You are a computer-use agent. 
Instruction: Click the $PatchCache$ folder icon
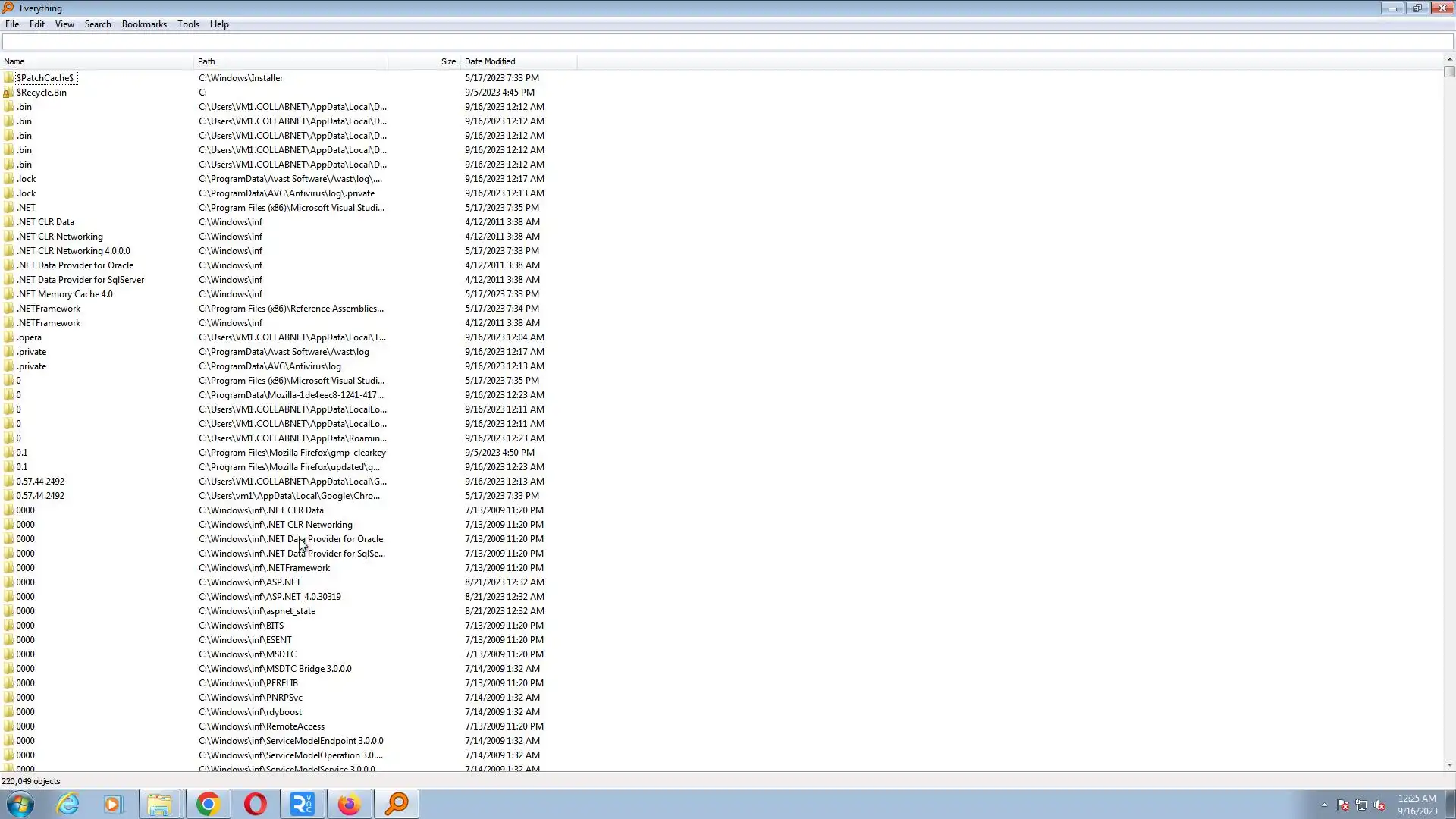(x=8, y=78)
